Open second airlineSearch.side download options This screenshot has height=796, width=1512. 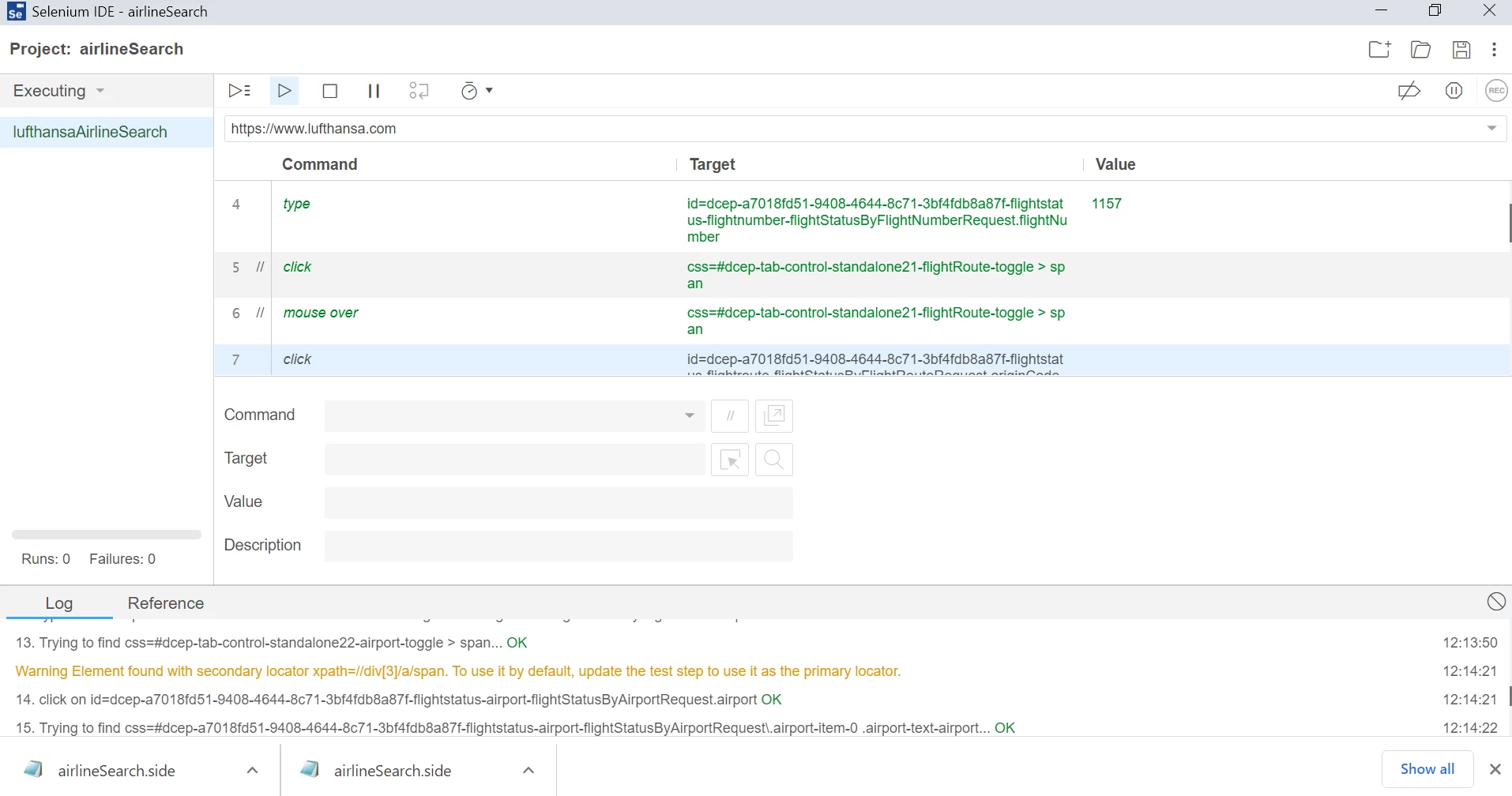[529, 770]
